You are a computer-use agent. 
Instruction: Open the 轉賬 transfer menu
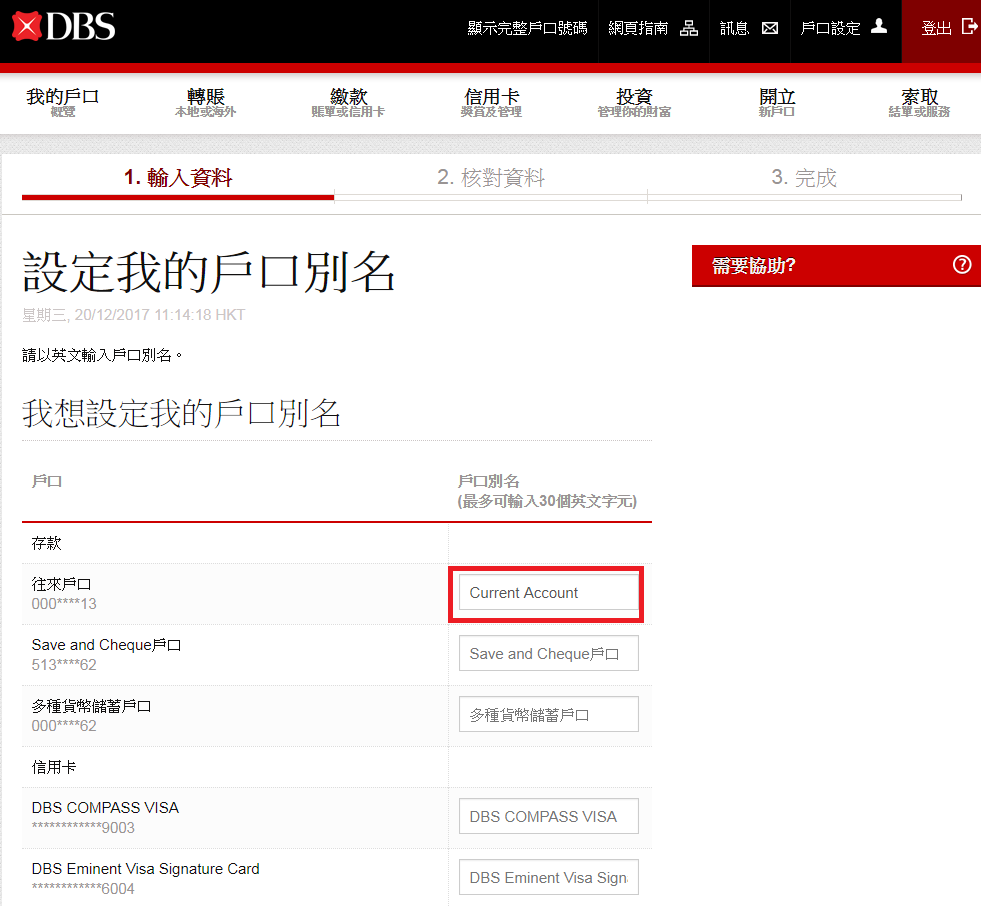pyautogui.click(x=206, y=103)
